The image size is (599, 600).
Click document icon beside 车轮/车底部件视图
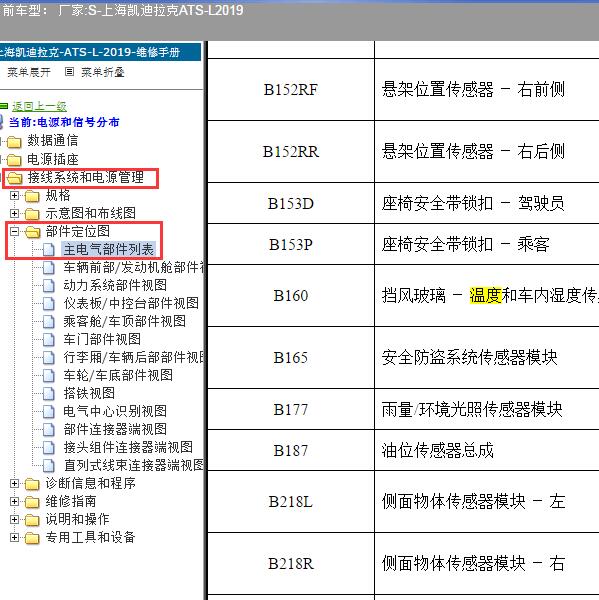pos(49,375)
